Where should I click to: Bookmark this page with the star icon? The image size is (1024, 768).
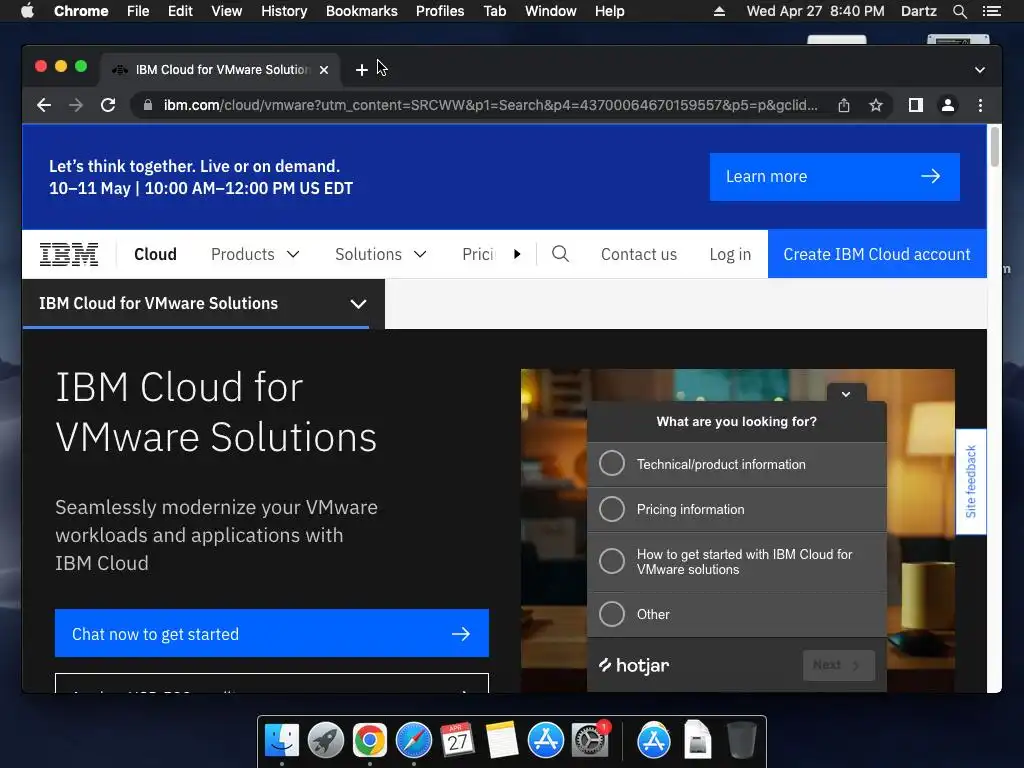coord(876,105)
